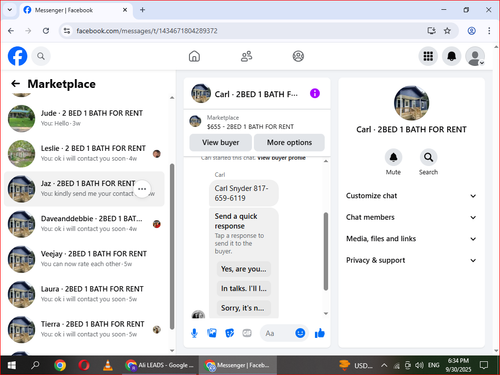Open the Leslie 2 BED 1 BATH chat
Screen dimensions: 500x375
click(x=84, y=153)
